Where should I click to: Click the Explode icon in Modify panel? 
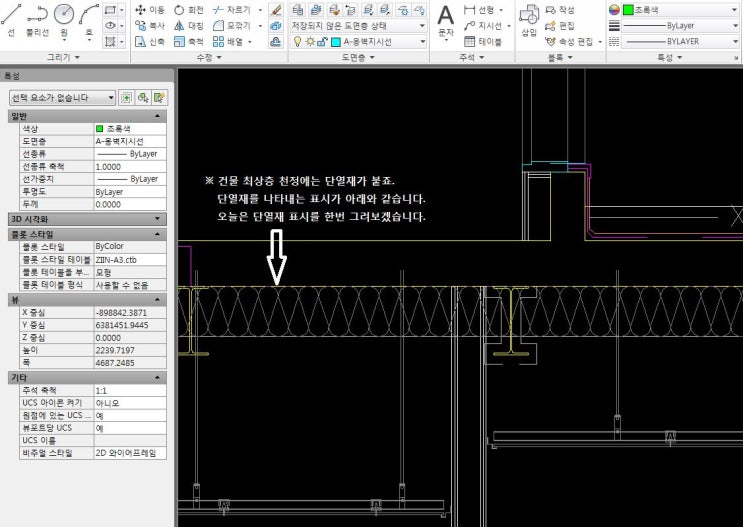coord(276,26)
